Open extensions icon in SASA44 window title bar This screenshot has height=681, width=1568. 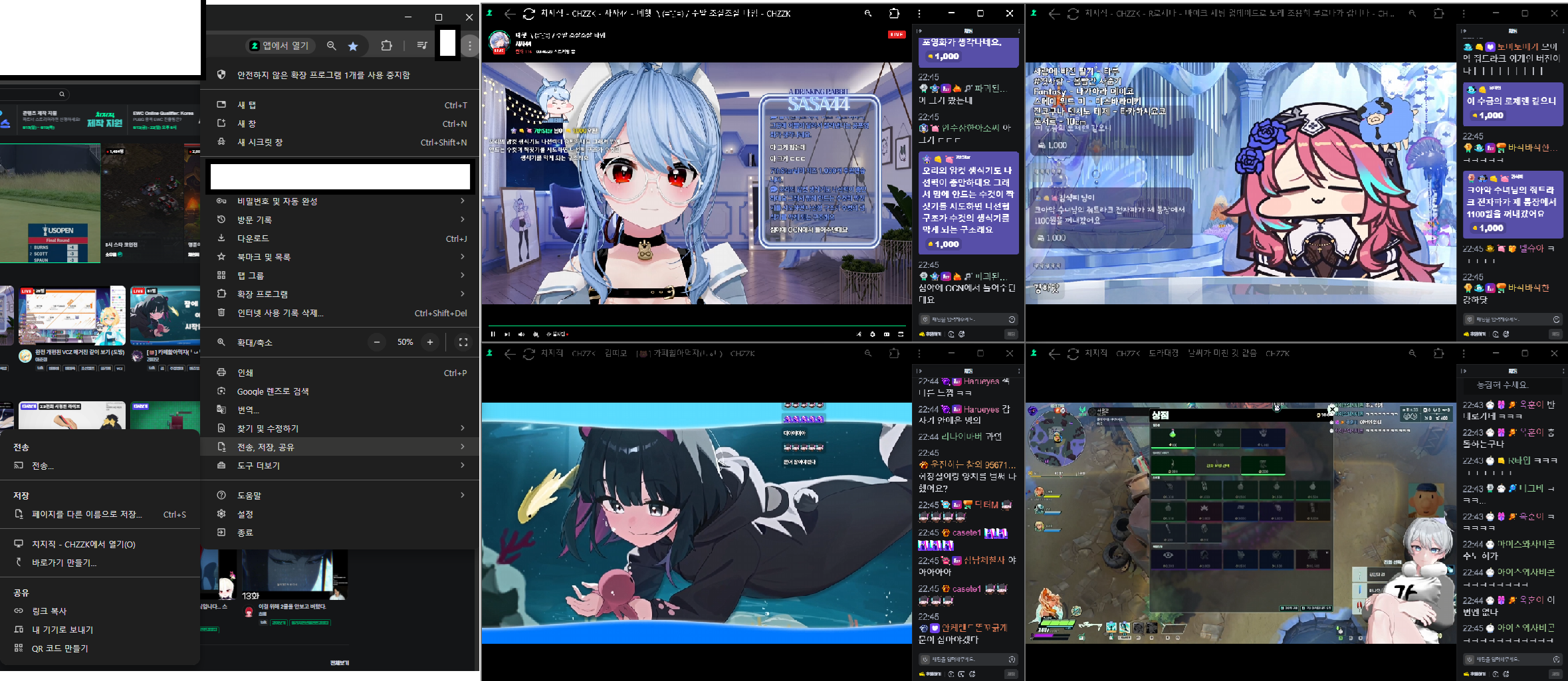point(894,13)
